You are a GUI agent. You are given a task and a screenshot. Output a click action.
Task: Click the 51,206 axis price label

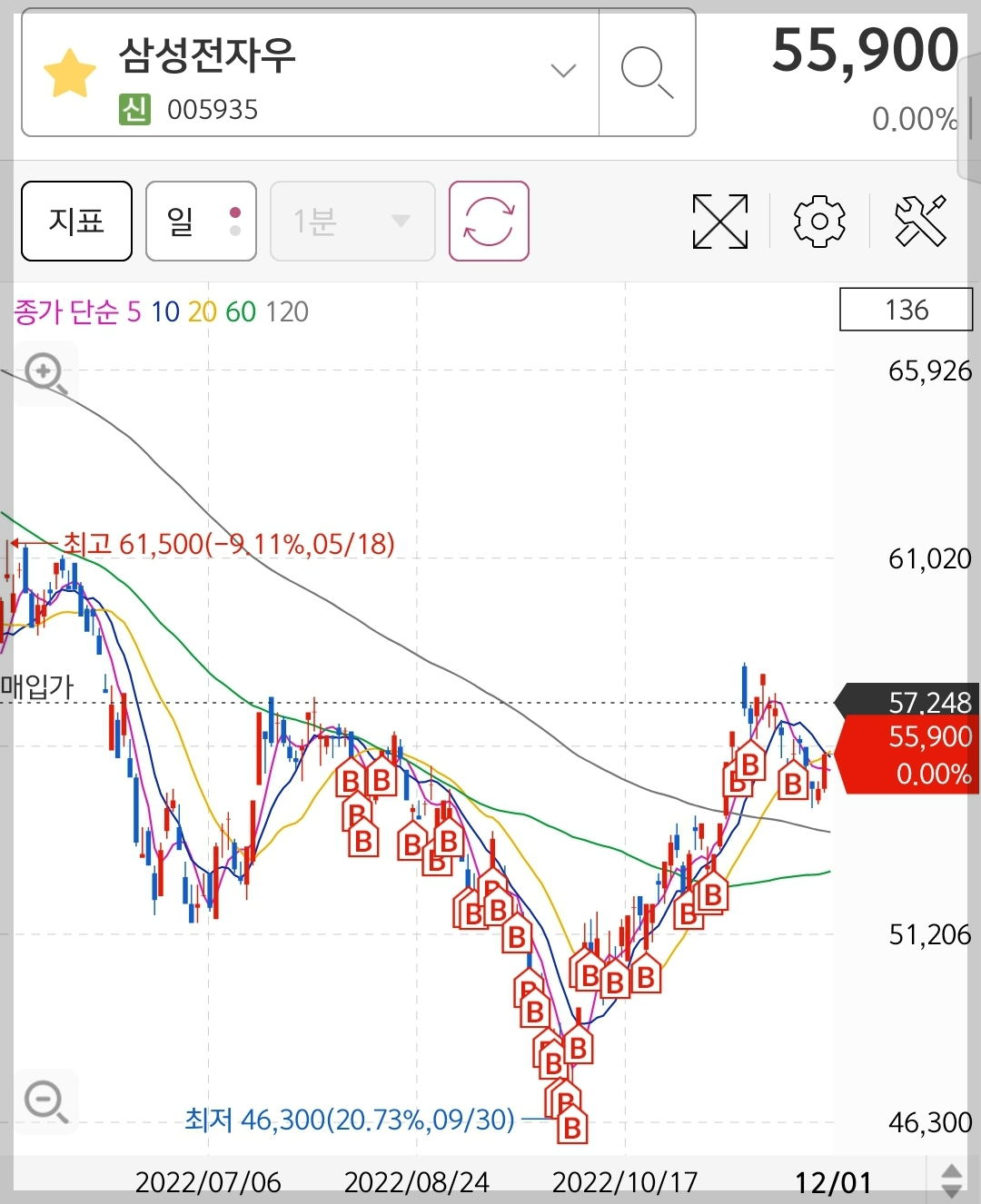(x=929, y=933)
